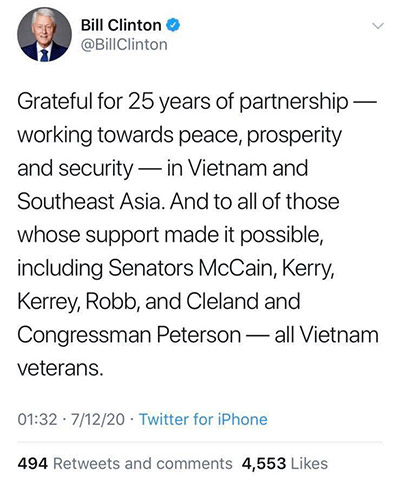
Task: Click the 'Southeast Asia' text in tweet
Action: tap(91, 201)
